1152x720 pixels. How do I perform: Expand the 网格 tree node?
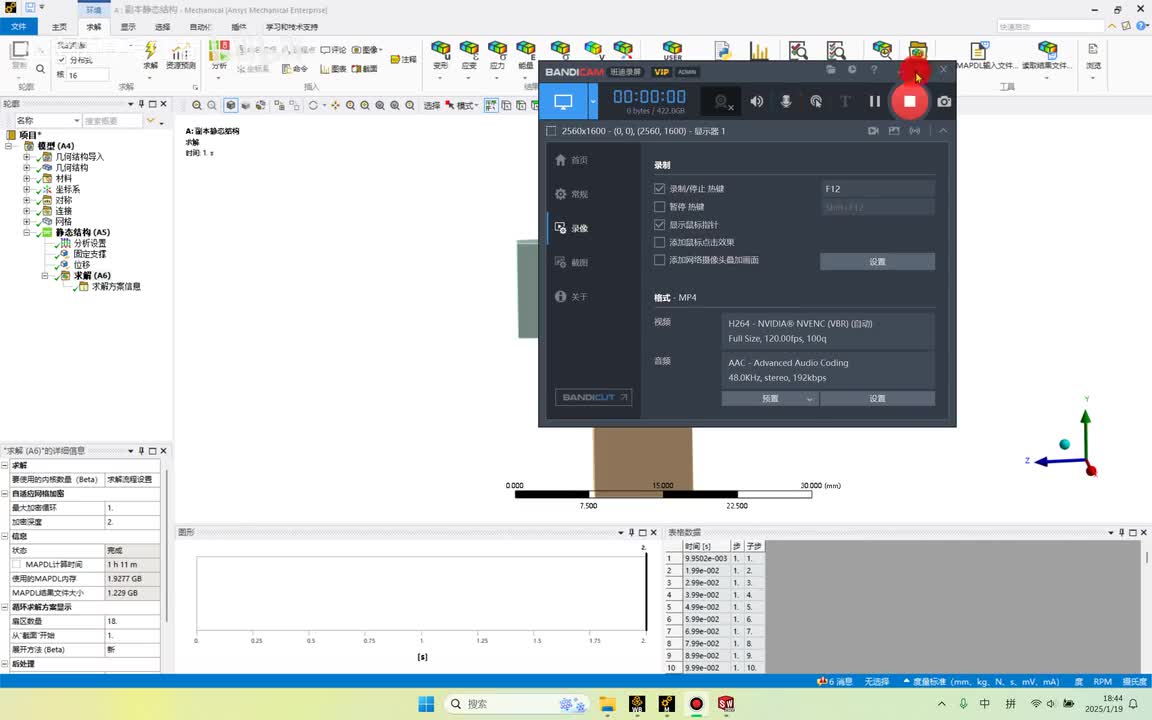pos(26,221)
